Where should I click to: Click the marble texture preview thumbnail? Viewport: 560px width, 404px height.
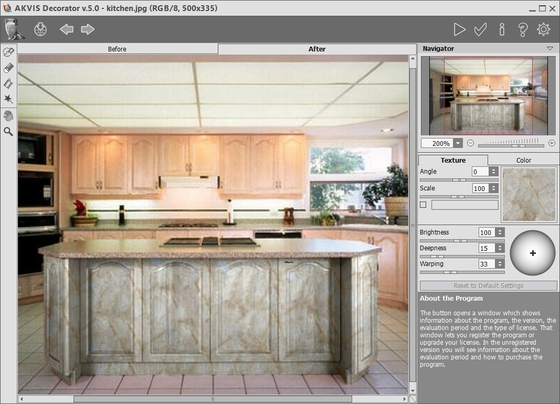529,195
